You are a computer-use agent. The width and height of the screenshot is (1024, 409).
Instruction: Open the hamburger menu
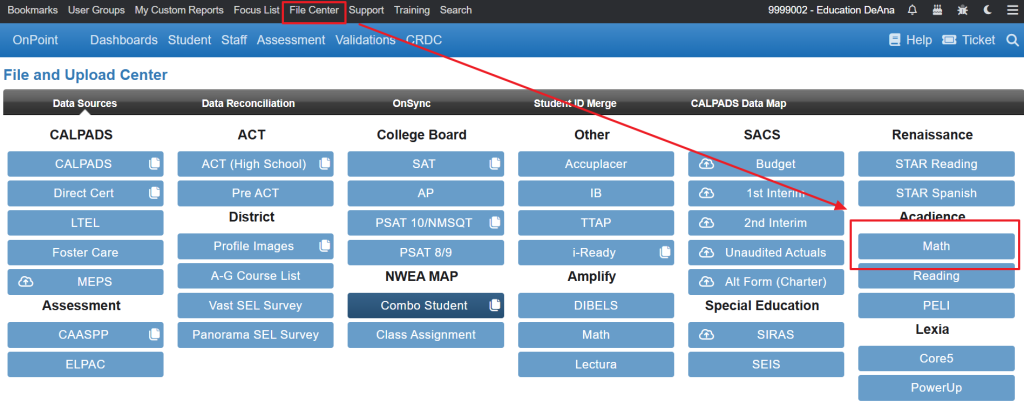[x=1011, y=10]
